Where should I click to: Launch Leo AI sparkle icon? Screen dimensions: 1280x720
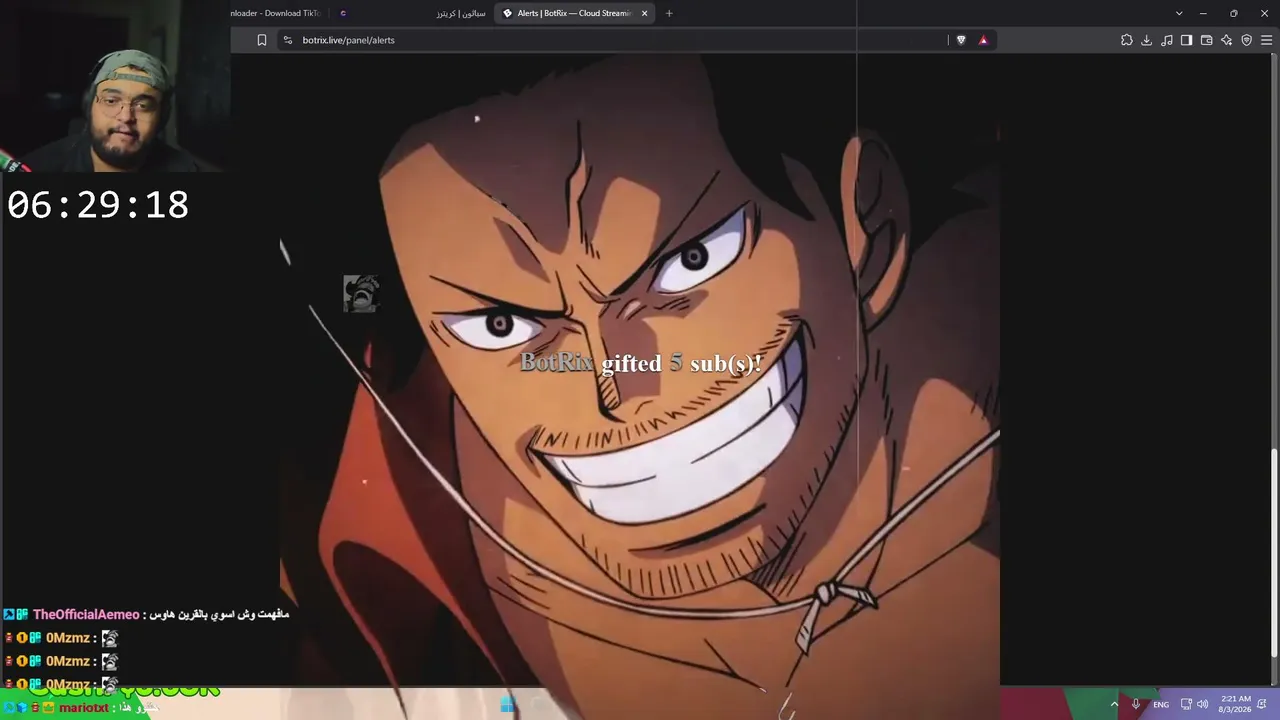coord(1227,40)
